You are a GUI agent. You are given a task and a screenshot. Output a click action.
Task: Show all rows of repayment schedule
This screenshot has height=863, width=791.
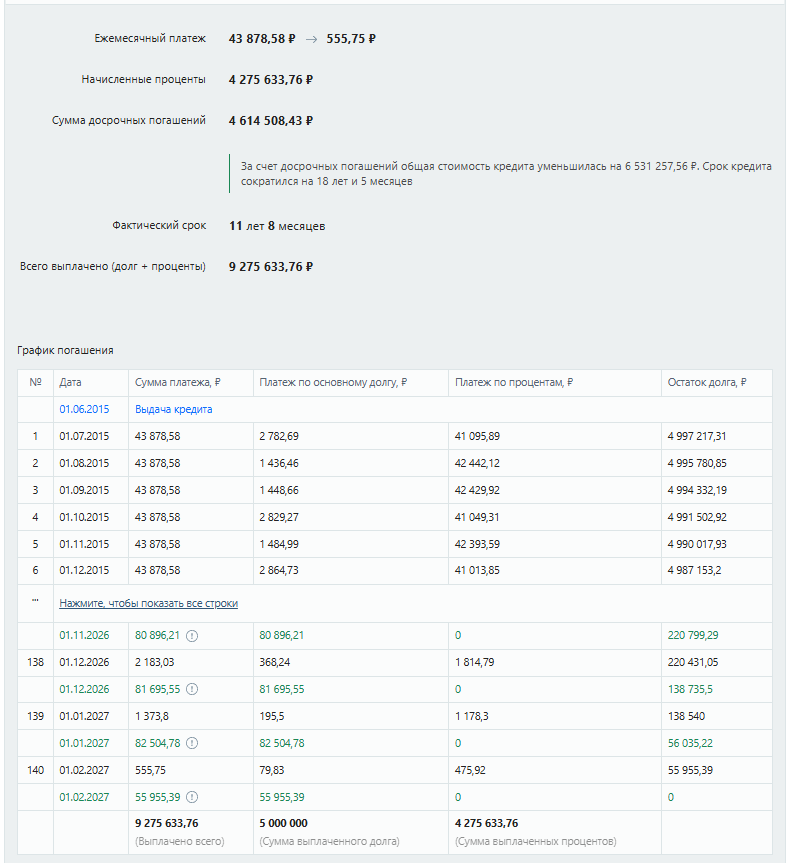pos(149,603)
